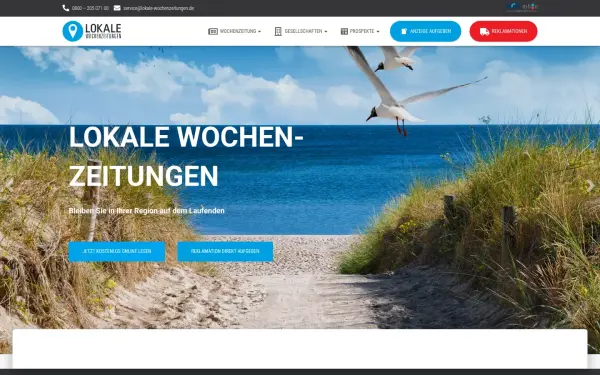This screenshot has width=600, height=375.
Task: Click Reklamation direkt aufgeben button
Action: [225, 251]
